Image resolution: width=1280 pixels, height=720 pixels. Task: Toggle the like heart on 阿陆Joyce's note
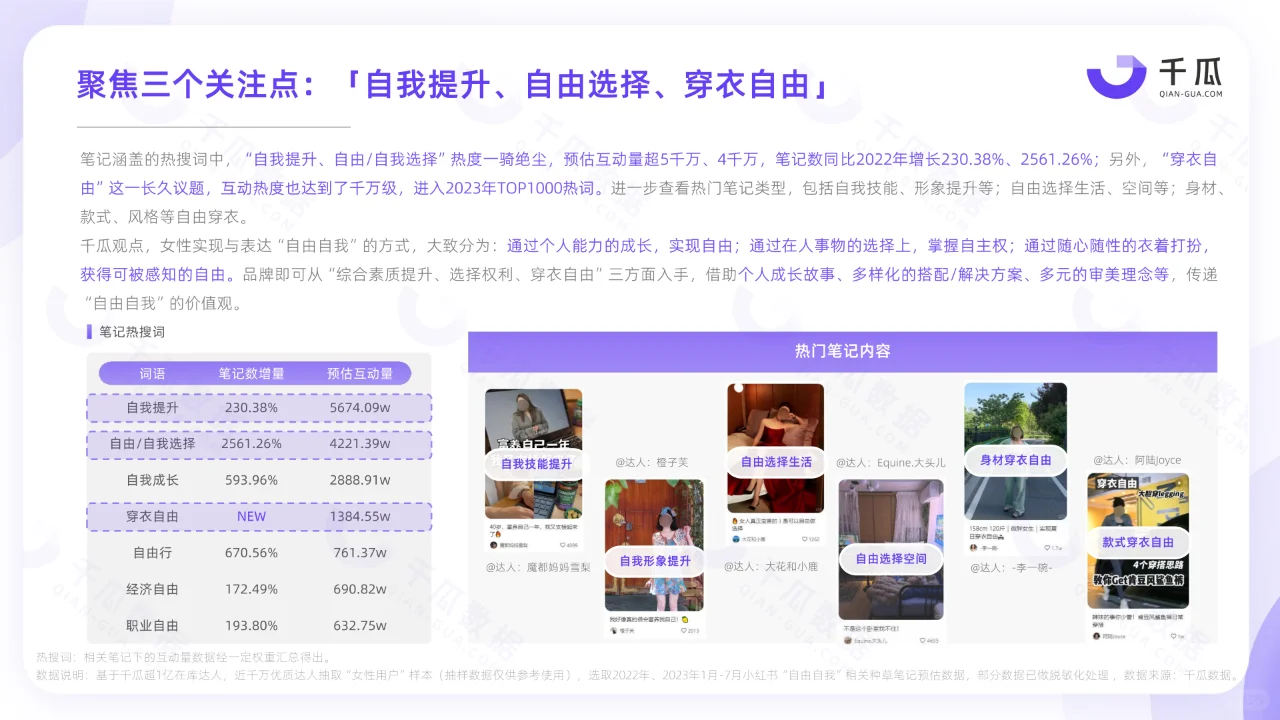tap(1173, 636)
